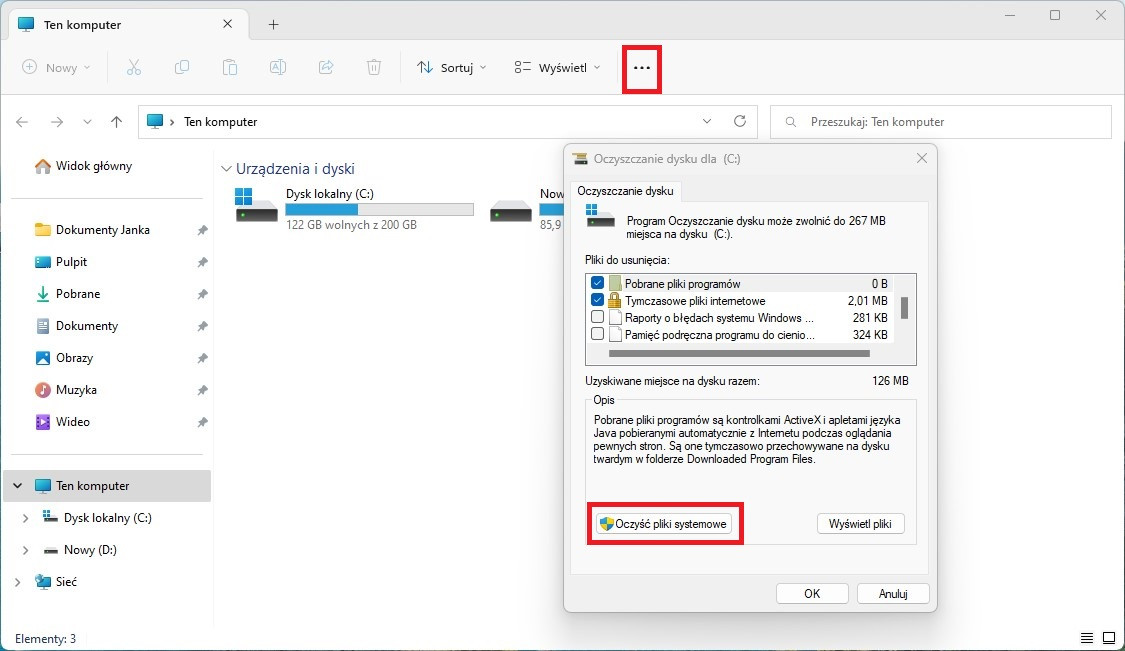This screenshot has height=651, width=1125.
Task: Go back with the left arrow
Action: 22,122
